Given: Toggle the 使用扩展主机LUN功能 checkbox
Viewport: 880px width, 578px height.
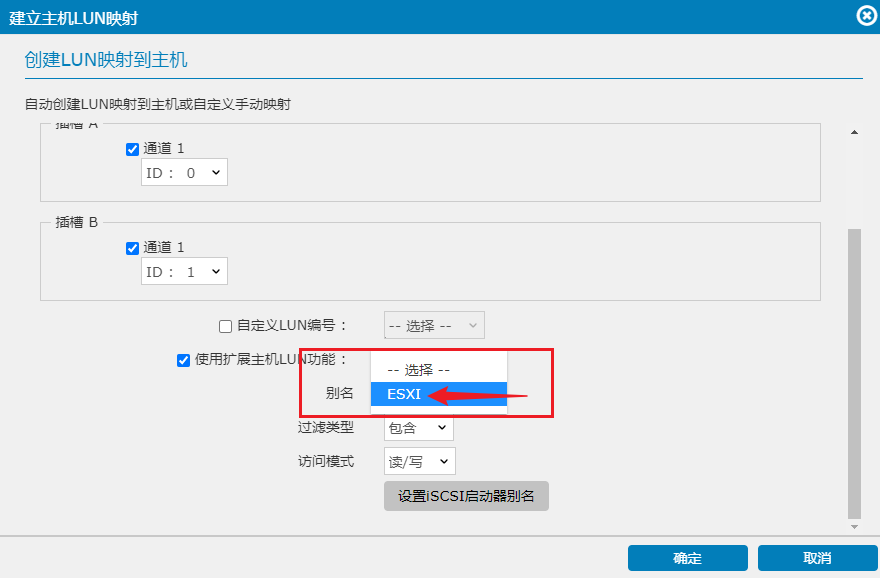Looking at the screenshot, I should [x=183, y=360].
